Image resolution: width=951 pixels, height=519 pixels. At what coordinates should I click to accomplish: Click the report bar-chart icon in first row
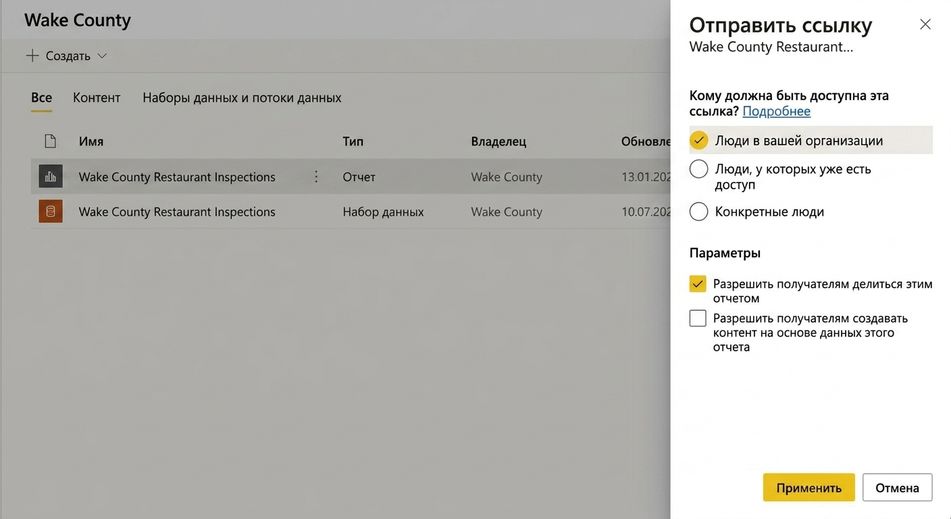[51, 176]
